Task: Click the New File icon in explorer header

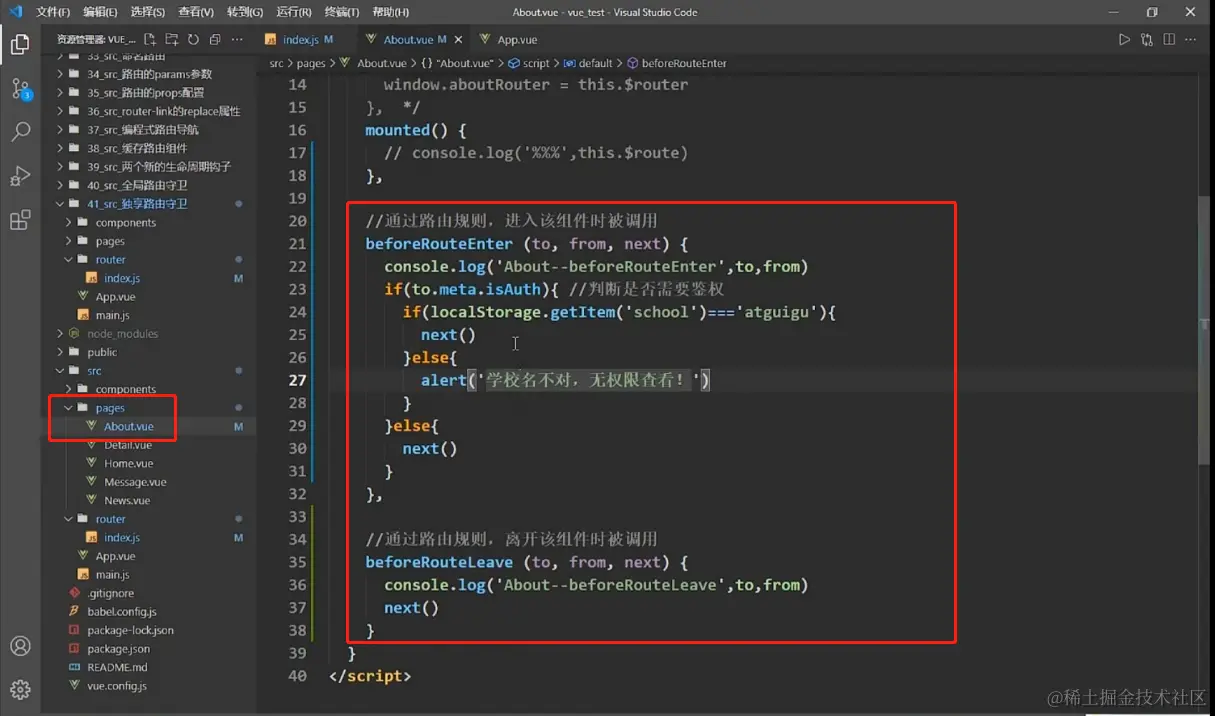Action: tap(150, 39)
